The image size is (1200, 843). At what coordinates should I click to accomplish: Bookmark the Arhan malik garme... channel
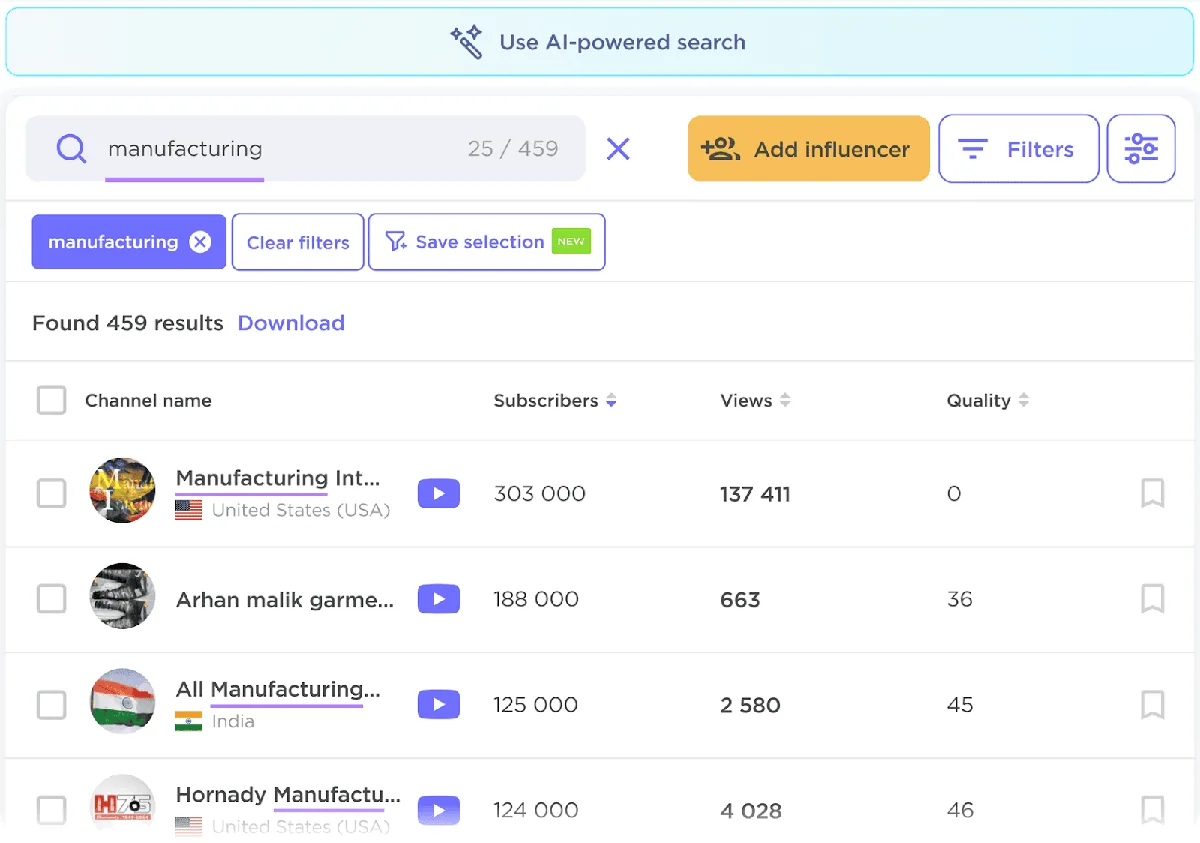pyautogui.click(x=1152, y=599)
